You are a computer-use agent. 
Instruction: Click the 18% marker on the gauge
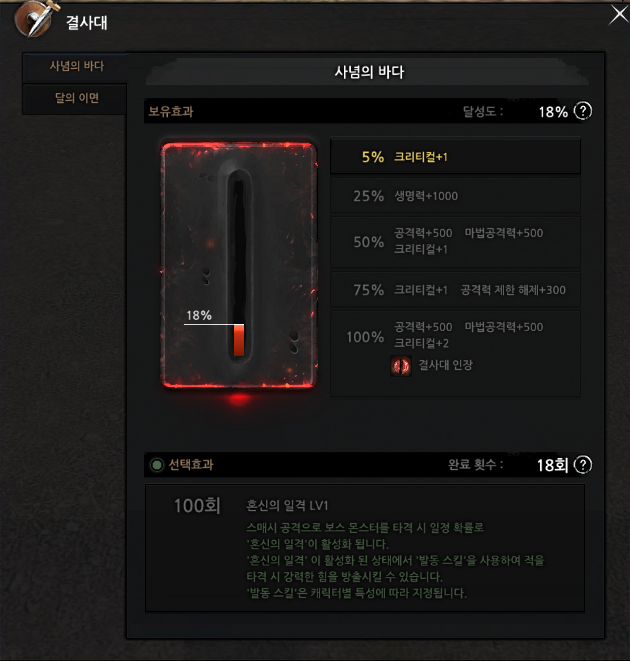pos(199,315)
